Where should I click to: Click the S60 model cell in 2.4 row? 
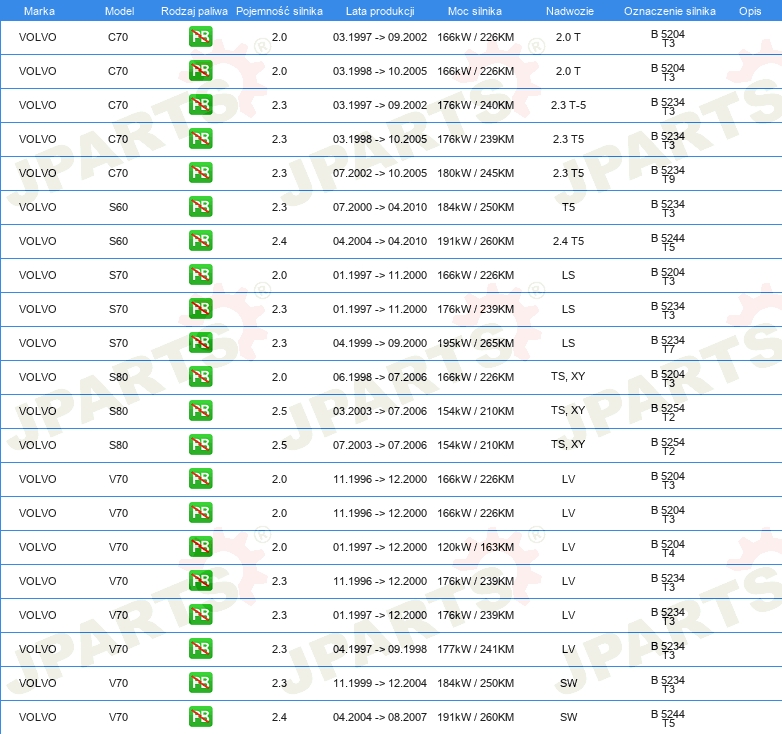[119, 241]
